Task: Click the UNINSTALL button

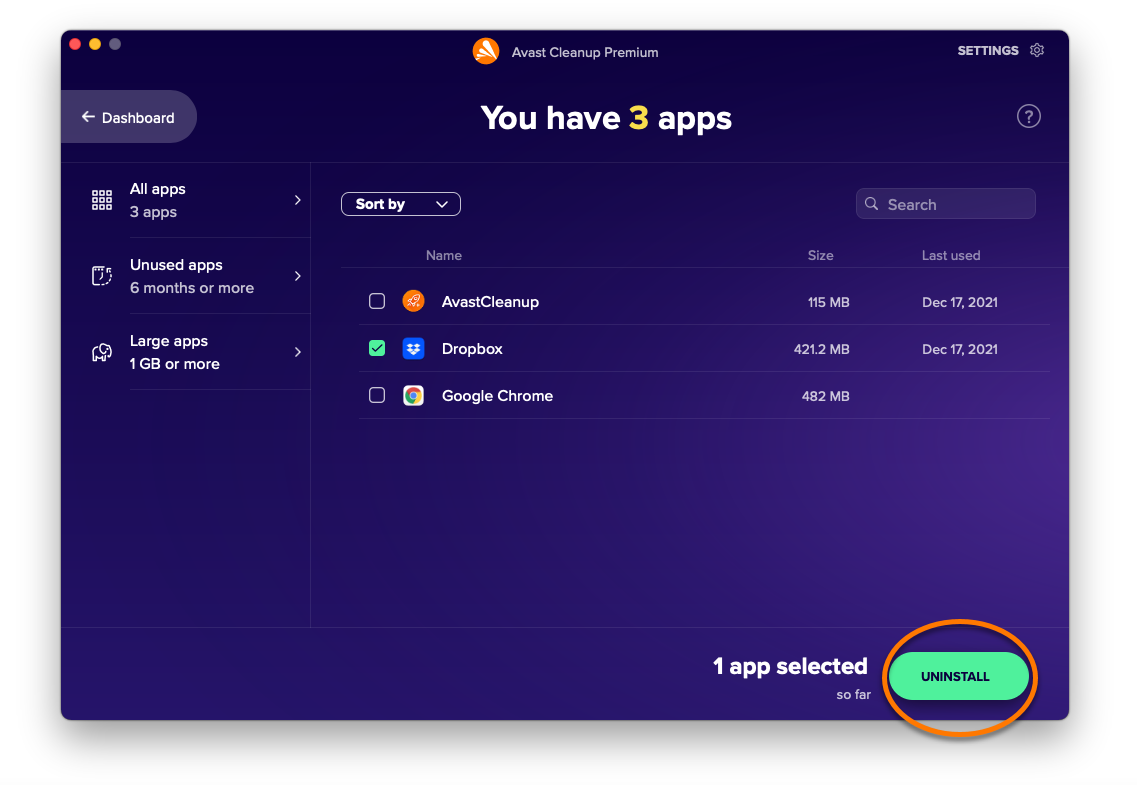Action: [x=959, y=676]
